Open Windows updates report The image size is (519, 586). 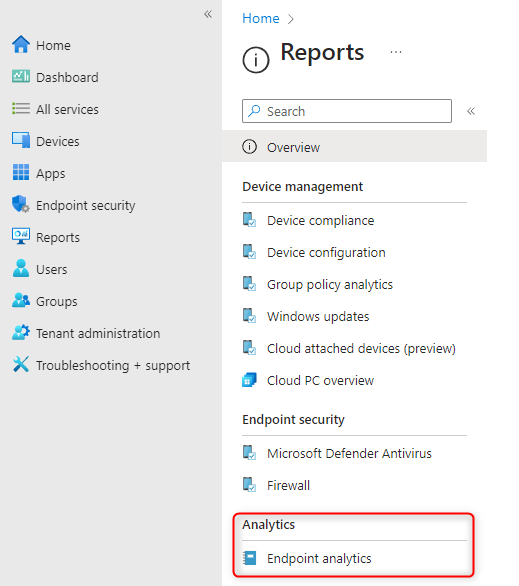tap(318, 317)
